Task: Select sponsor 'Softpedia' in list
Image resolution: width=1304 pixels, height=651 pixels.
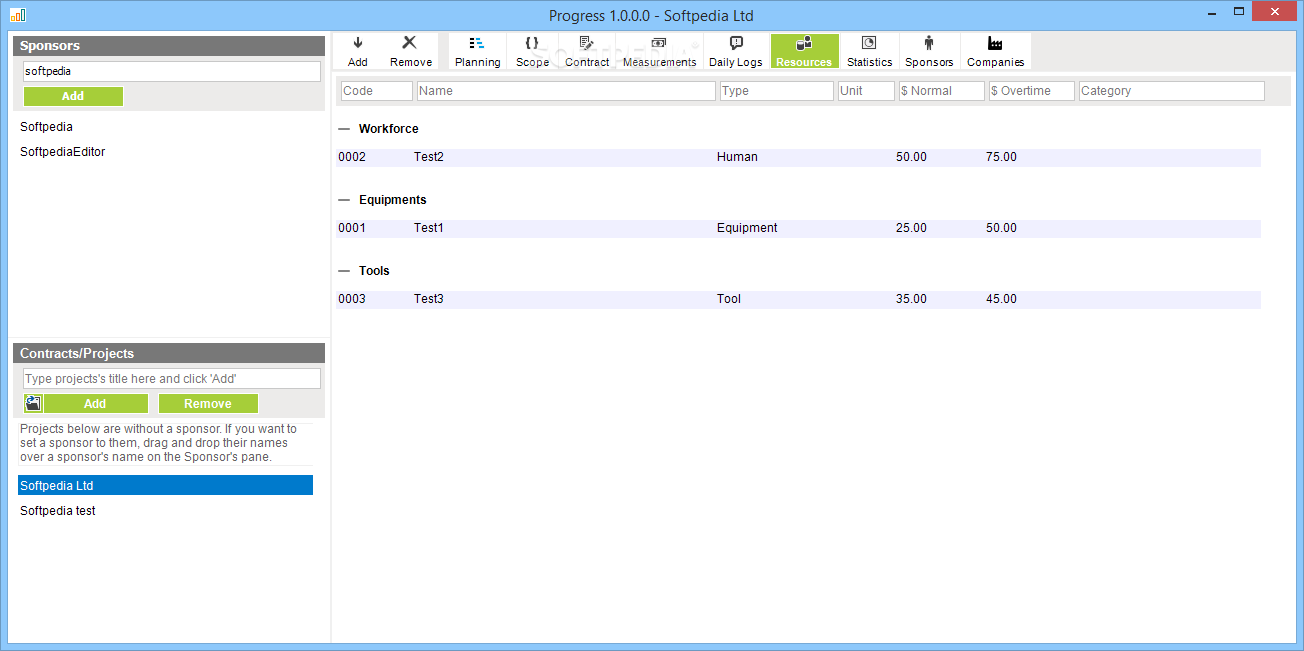Action: click(x=46, y=127)
